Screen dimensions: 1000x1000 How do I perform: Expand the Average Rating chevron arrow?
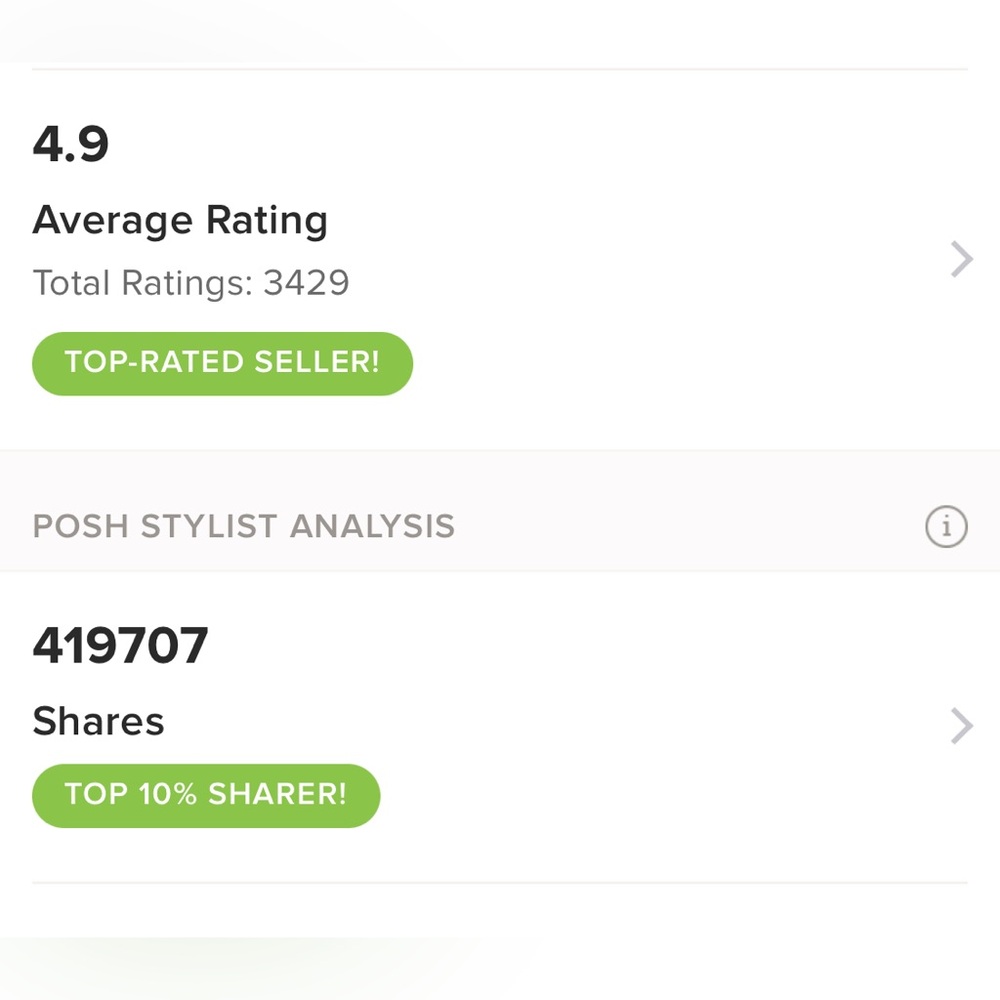click(x=961, y=259)
